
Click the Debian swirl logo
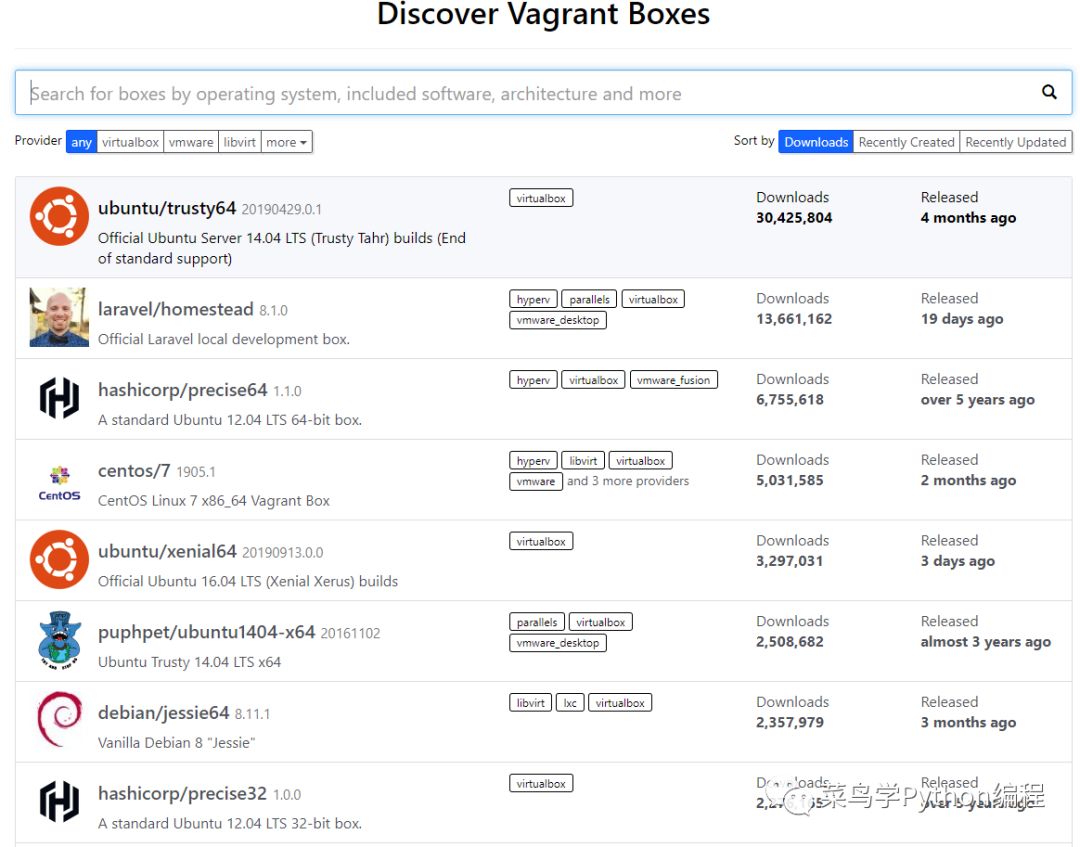59,720
